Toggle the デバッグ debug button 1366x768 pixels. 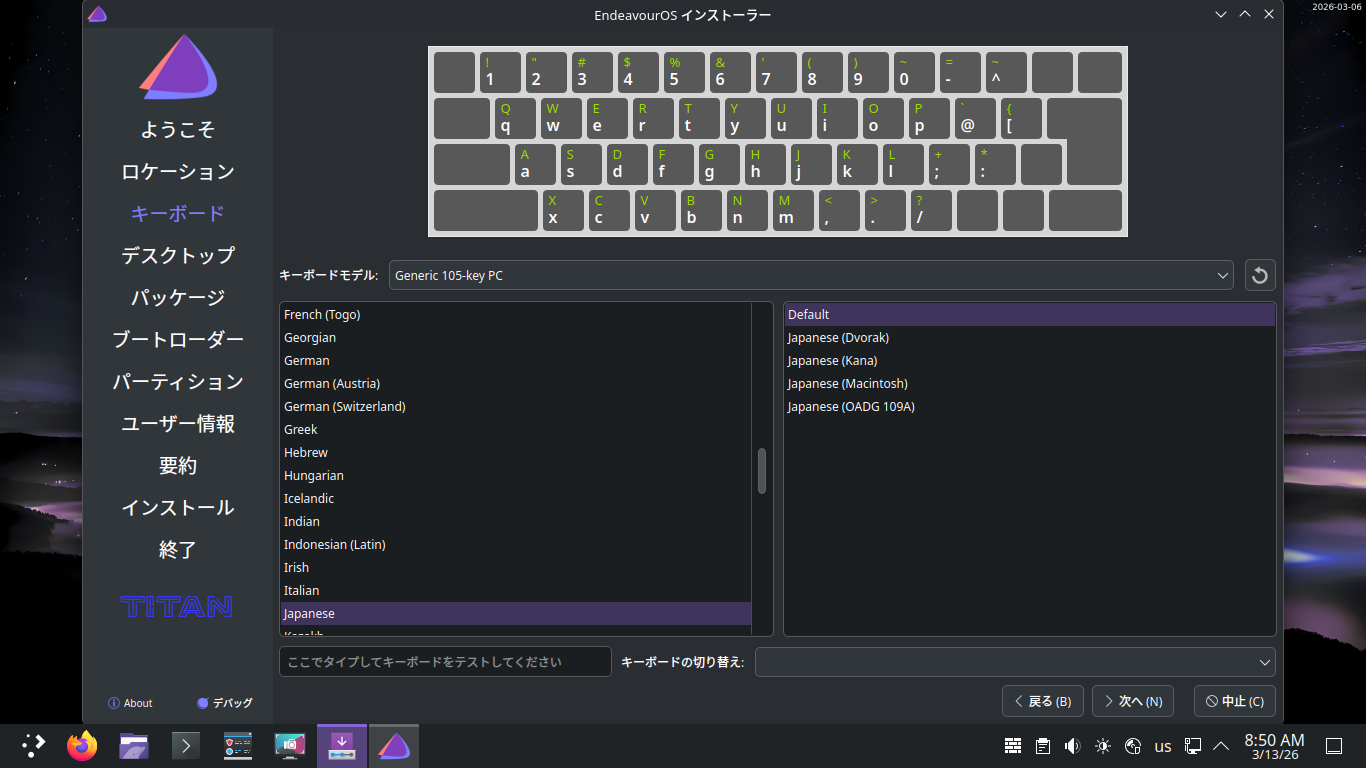pyautogui.click(x=225, y=703)
